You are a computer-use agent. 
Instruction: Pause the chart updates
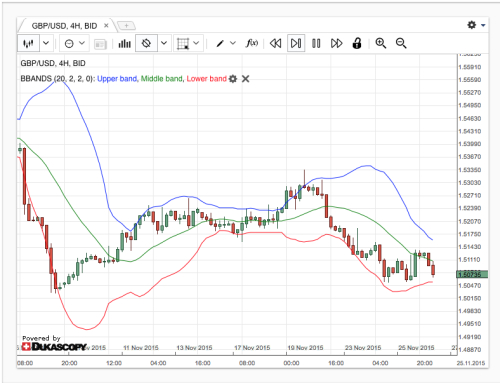[316, 43]
